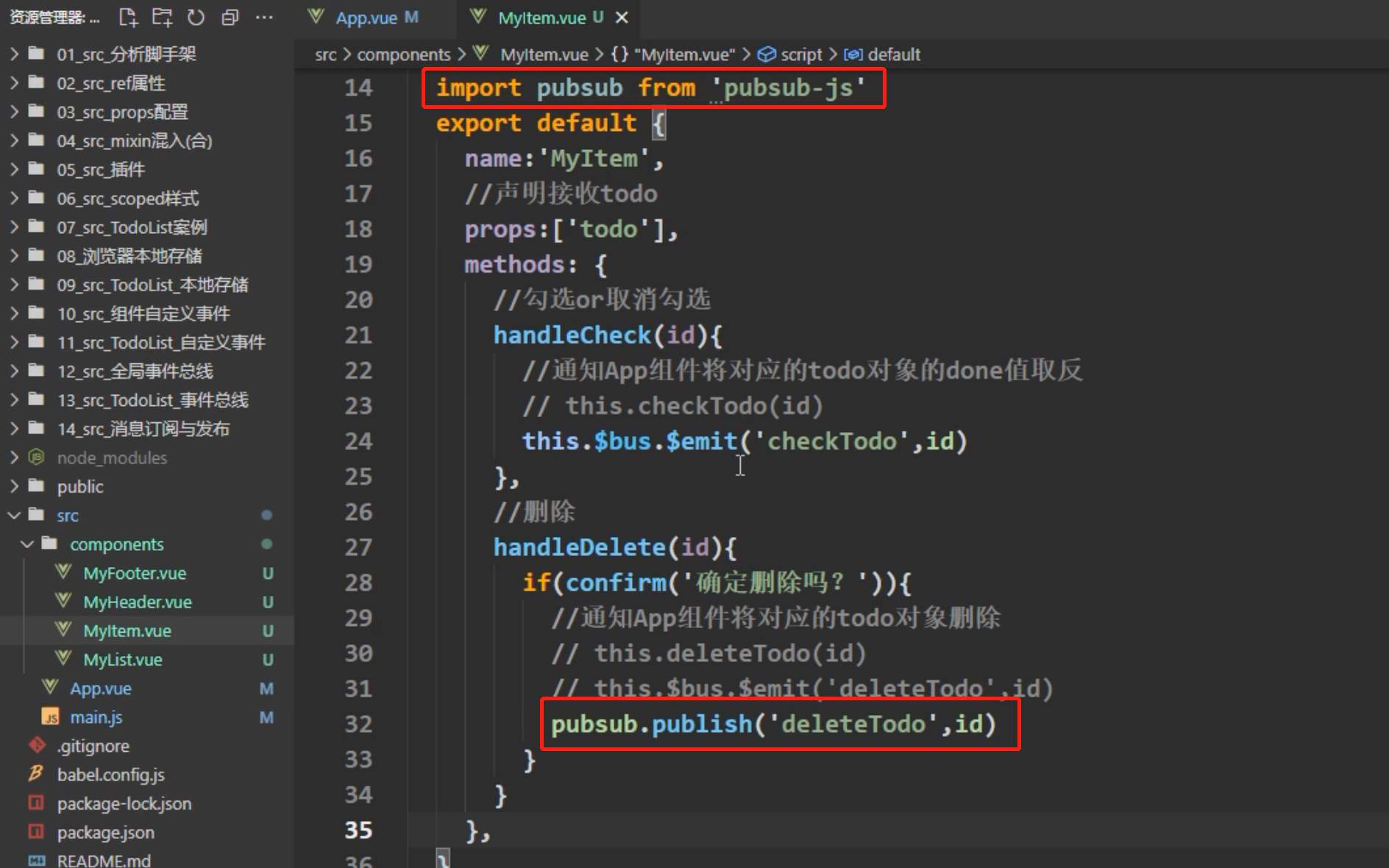This screenshot has width=1389, height=868.
Task: Open MyList.vue in the file tree
Action: [x=123, y=659]
